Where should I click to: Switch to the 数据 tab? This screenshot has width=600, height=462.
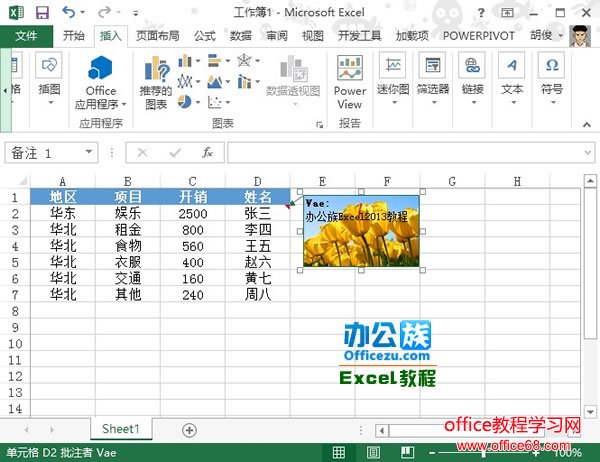(x=240, y=36)
